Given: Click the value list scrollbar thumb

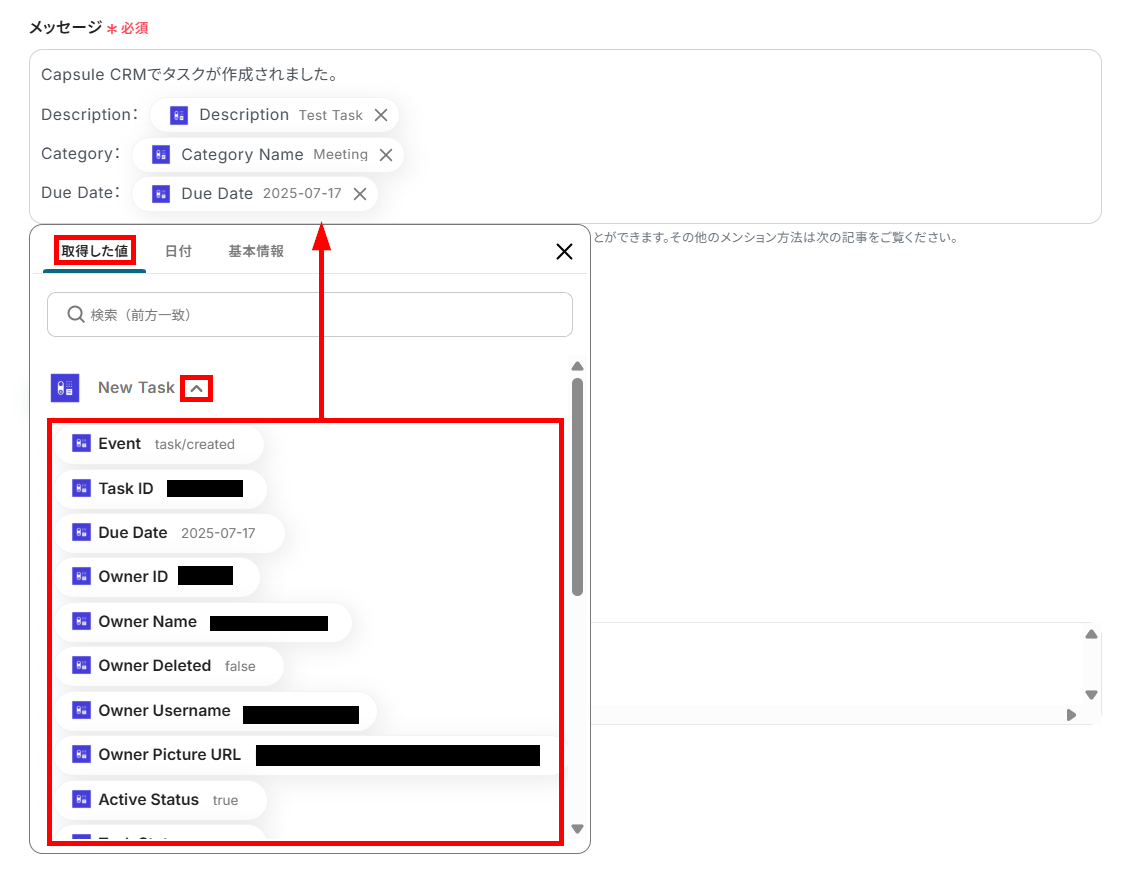Looking at the screenshot, I should [x=577, y=487].
